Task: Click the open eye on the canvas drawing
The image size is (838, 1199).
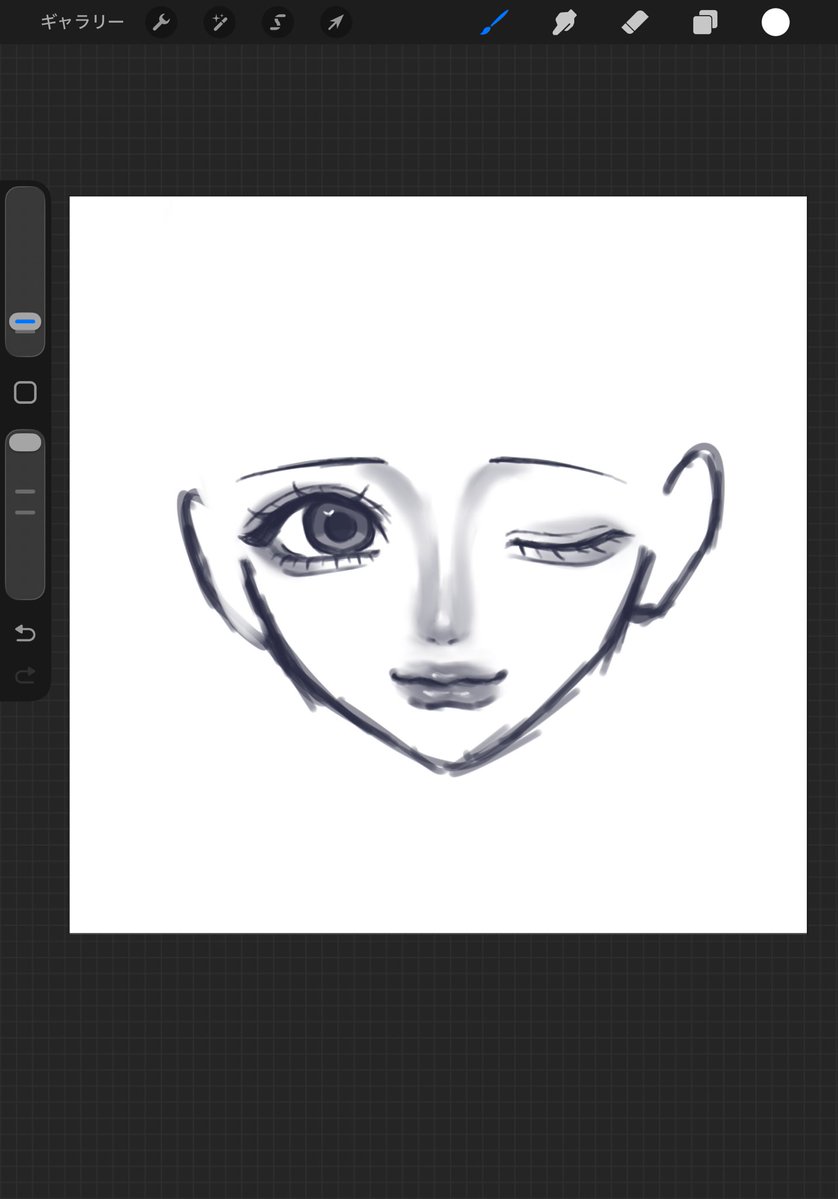Action: coord(315,528)
